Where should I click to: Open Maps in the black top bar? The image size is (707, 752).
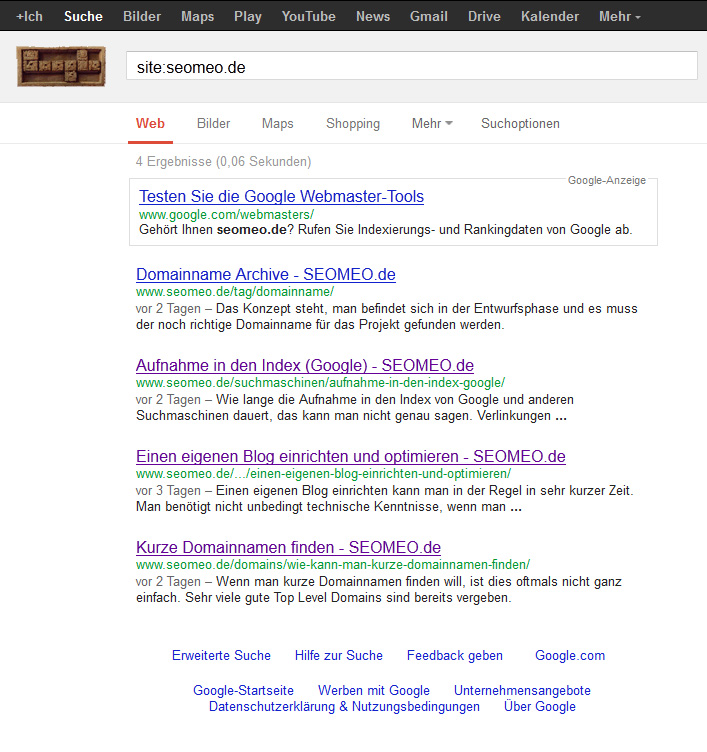coord(198,17)
